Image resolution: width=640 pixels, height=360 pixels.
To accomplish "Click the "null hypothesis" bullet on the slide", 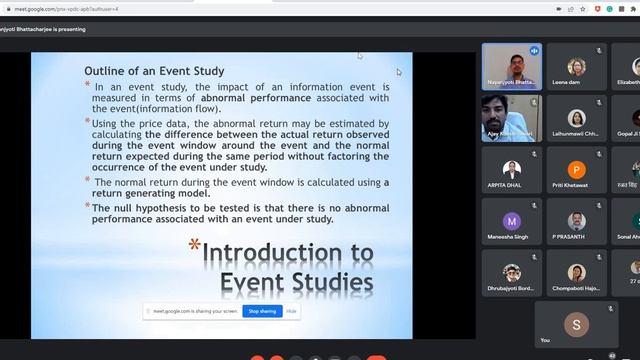I will coord(240,213).
